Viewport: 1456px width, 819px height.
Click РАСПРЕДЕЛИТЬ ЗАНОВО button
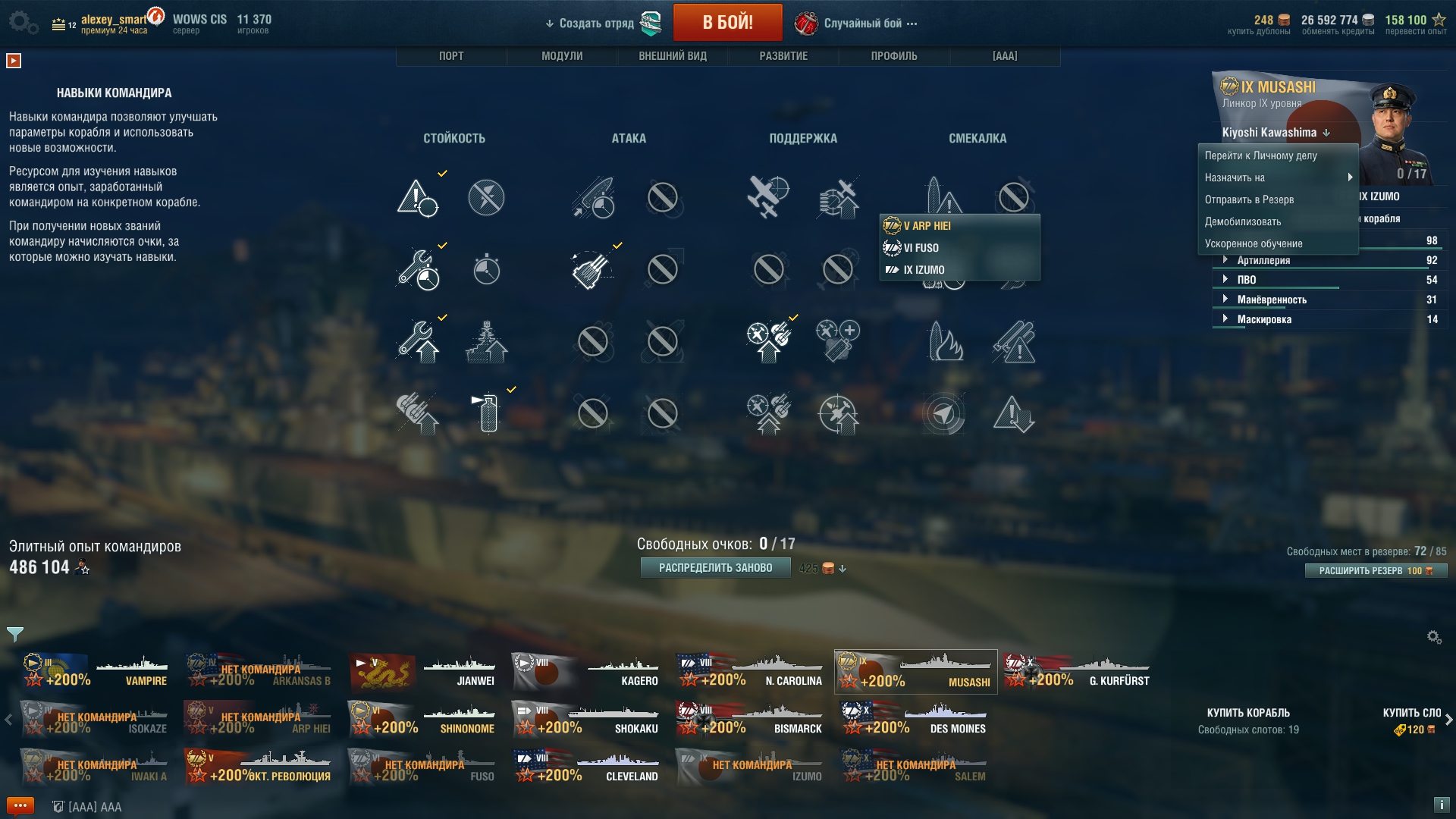coord(715,568)
